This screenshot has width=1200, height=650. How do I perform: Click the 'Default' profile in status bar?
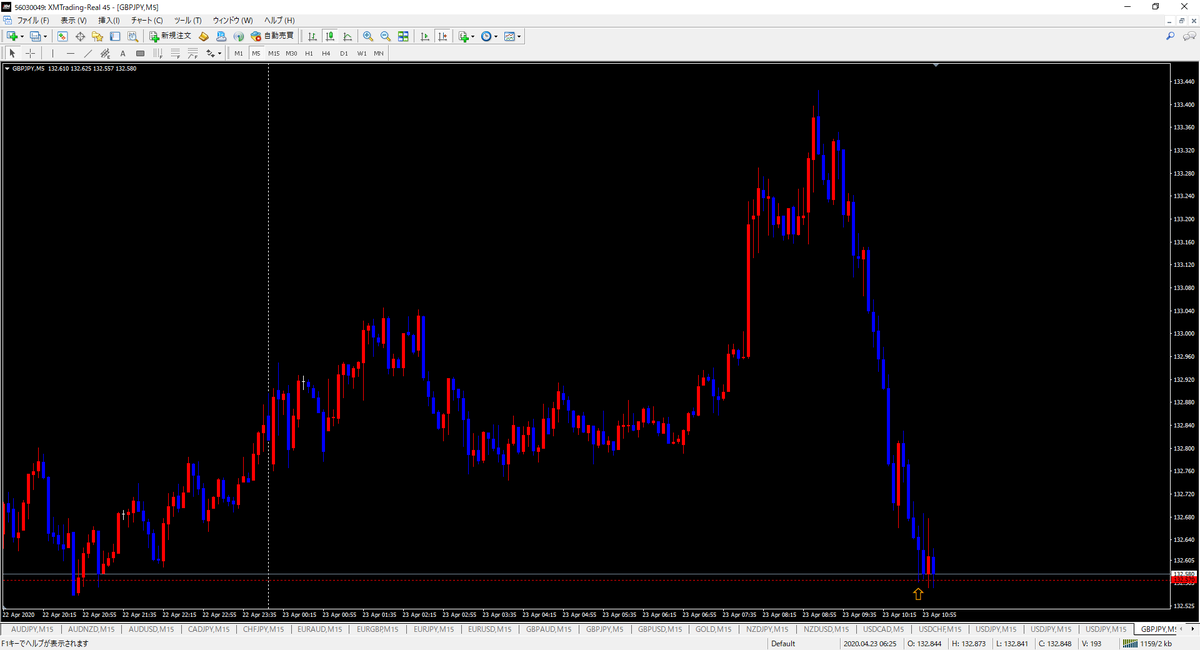783,644
